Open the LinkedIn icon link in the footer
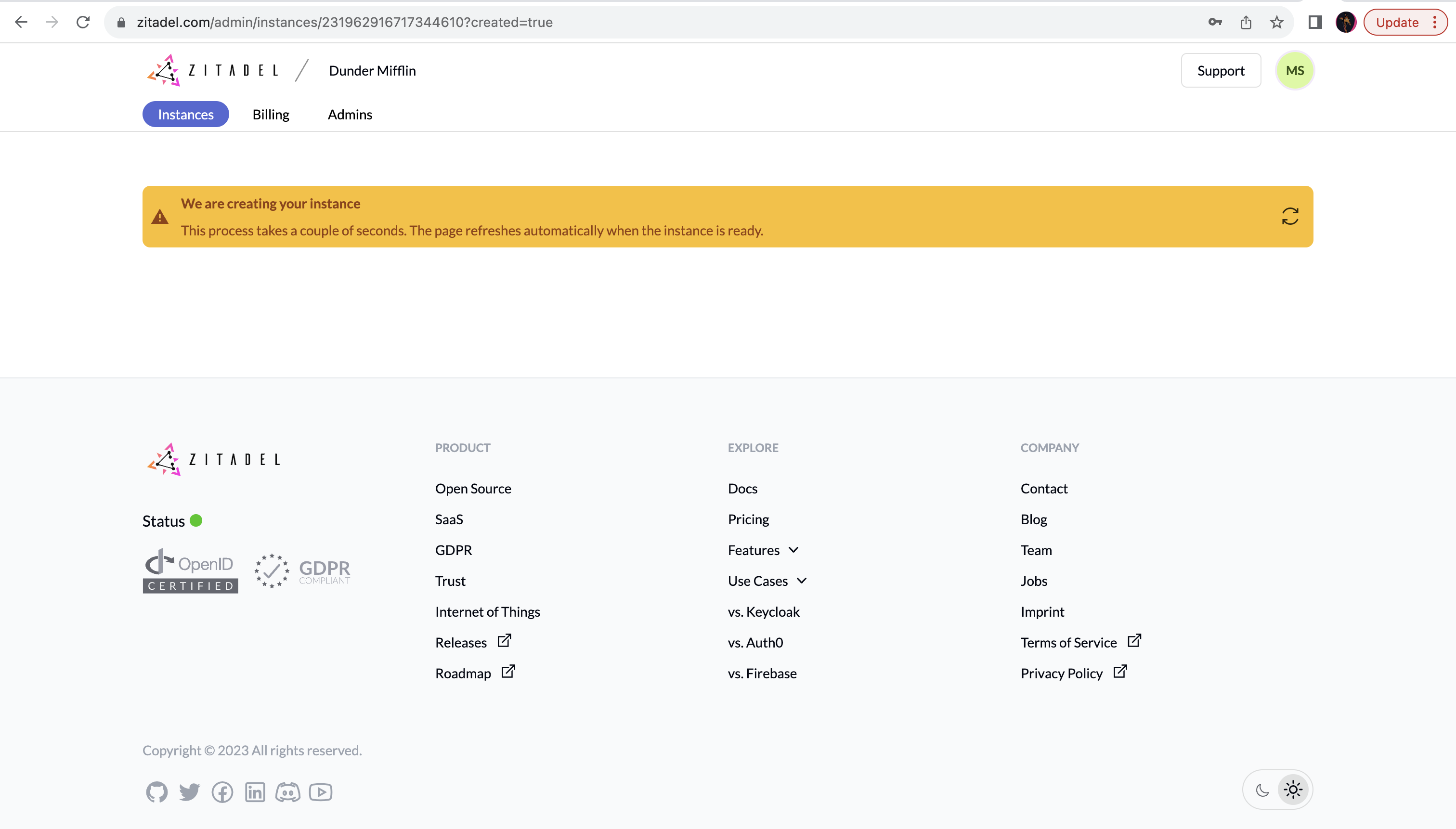The height and width of the screenshot is (829, 1456). point(255,791)
